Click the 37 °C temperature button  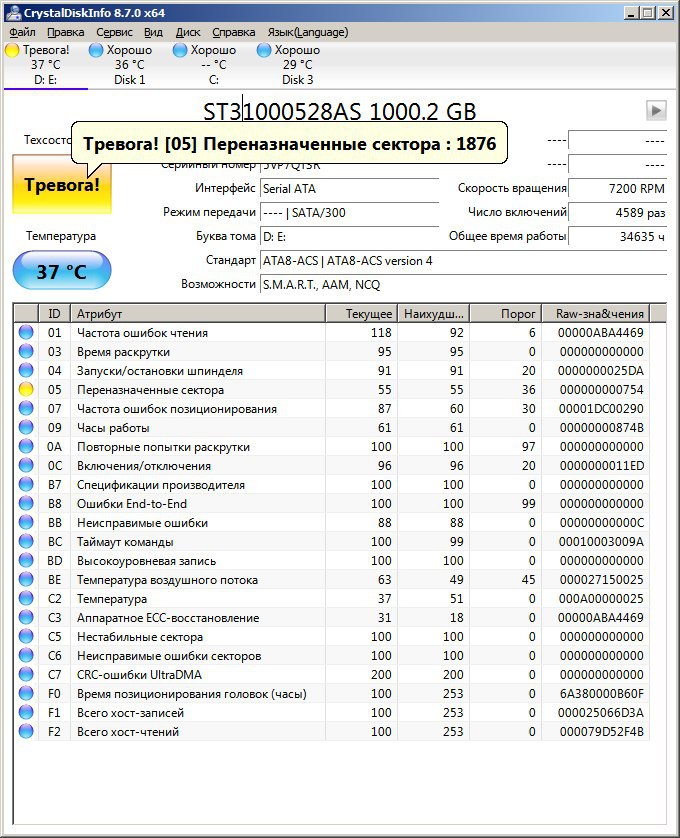click(x=62, y=271)
